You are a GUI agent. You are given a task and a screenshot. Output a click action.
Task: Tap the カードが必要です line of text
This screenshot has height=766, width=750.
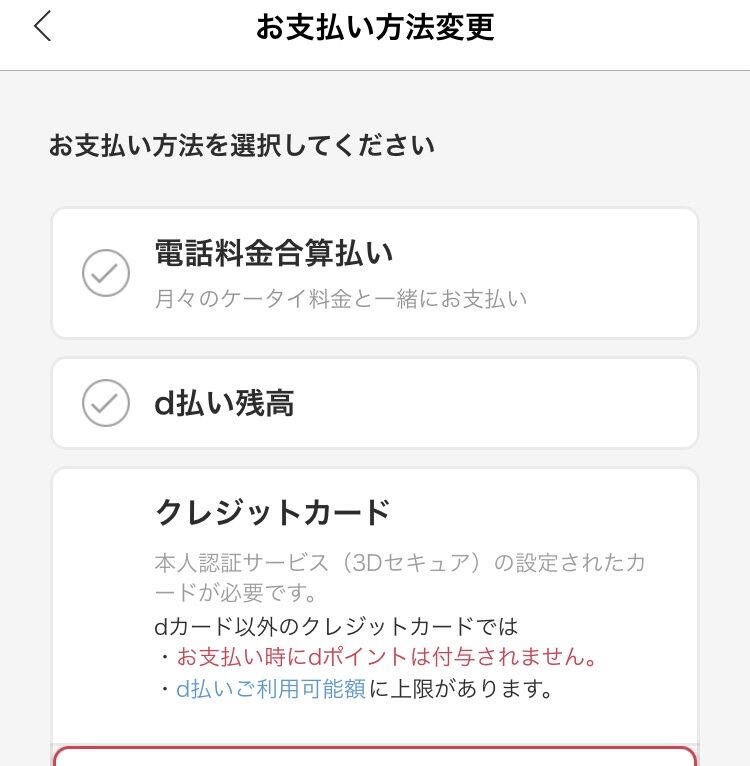pos(236,593)
